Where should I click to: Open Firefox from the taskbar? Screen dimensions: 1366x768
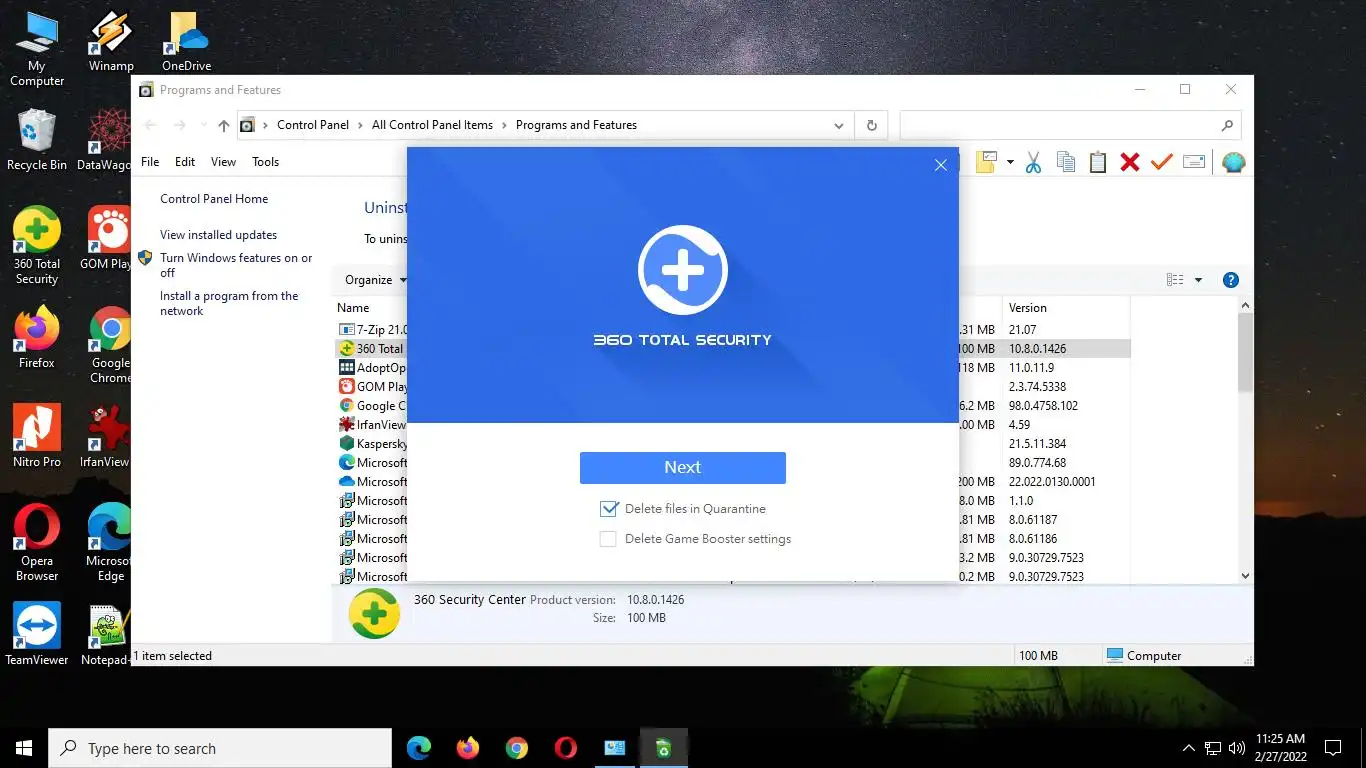point(467,748)
